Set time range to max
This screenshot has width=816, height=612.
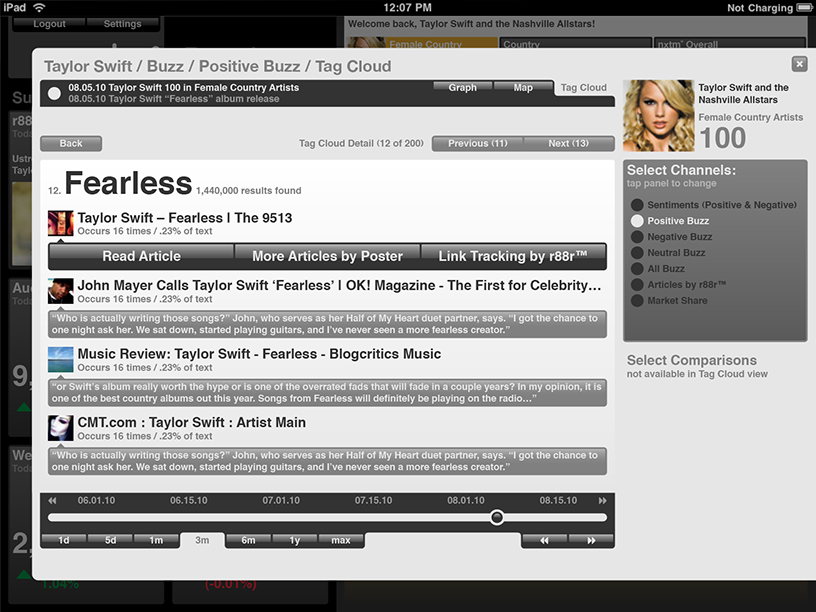coord(341,540)
